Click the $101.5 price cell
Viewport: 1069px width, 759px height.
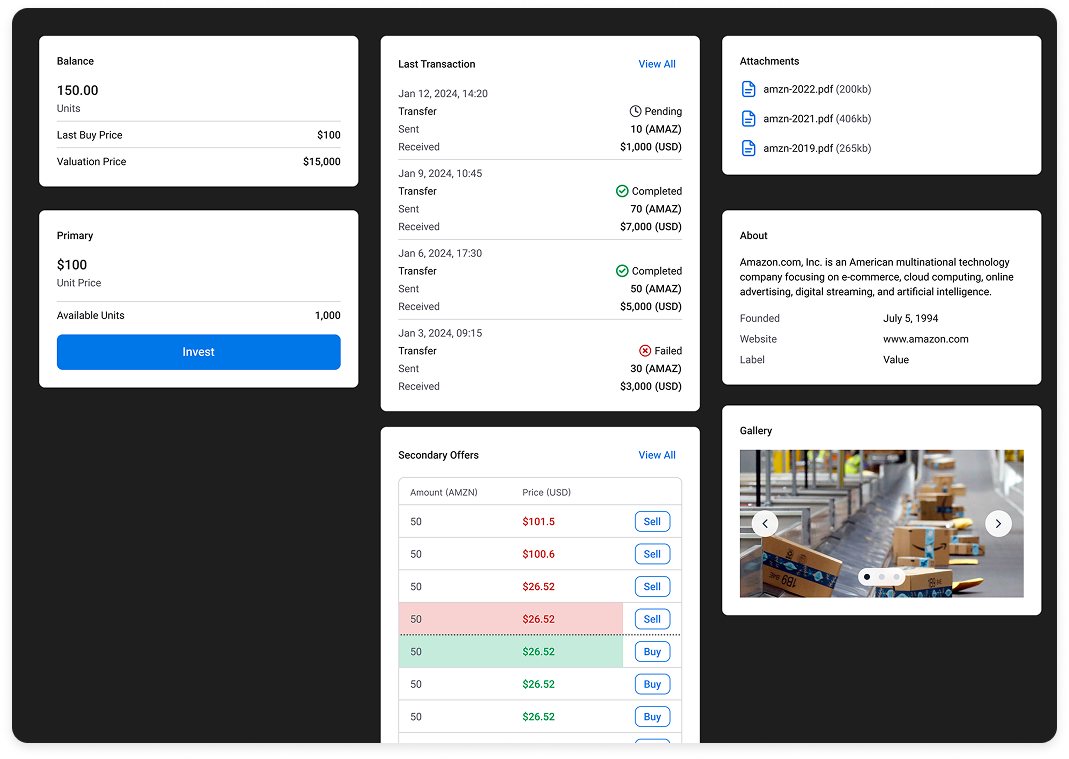[x=538, y=522]
